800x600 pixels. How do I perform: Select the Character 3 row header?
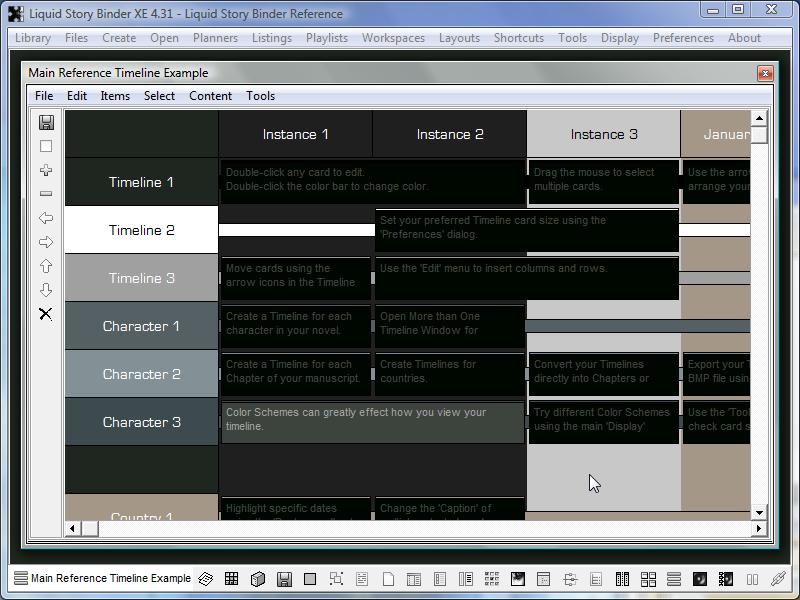(141, 422)
